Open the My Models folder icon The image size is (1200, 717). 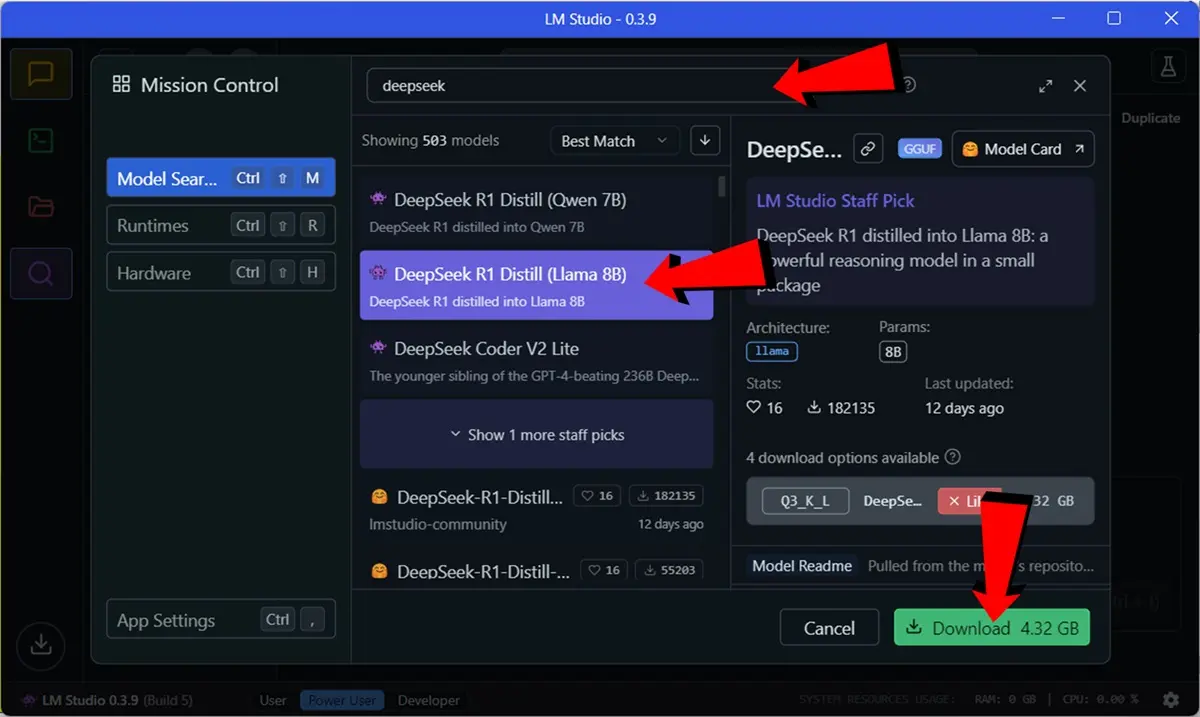41,207
